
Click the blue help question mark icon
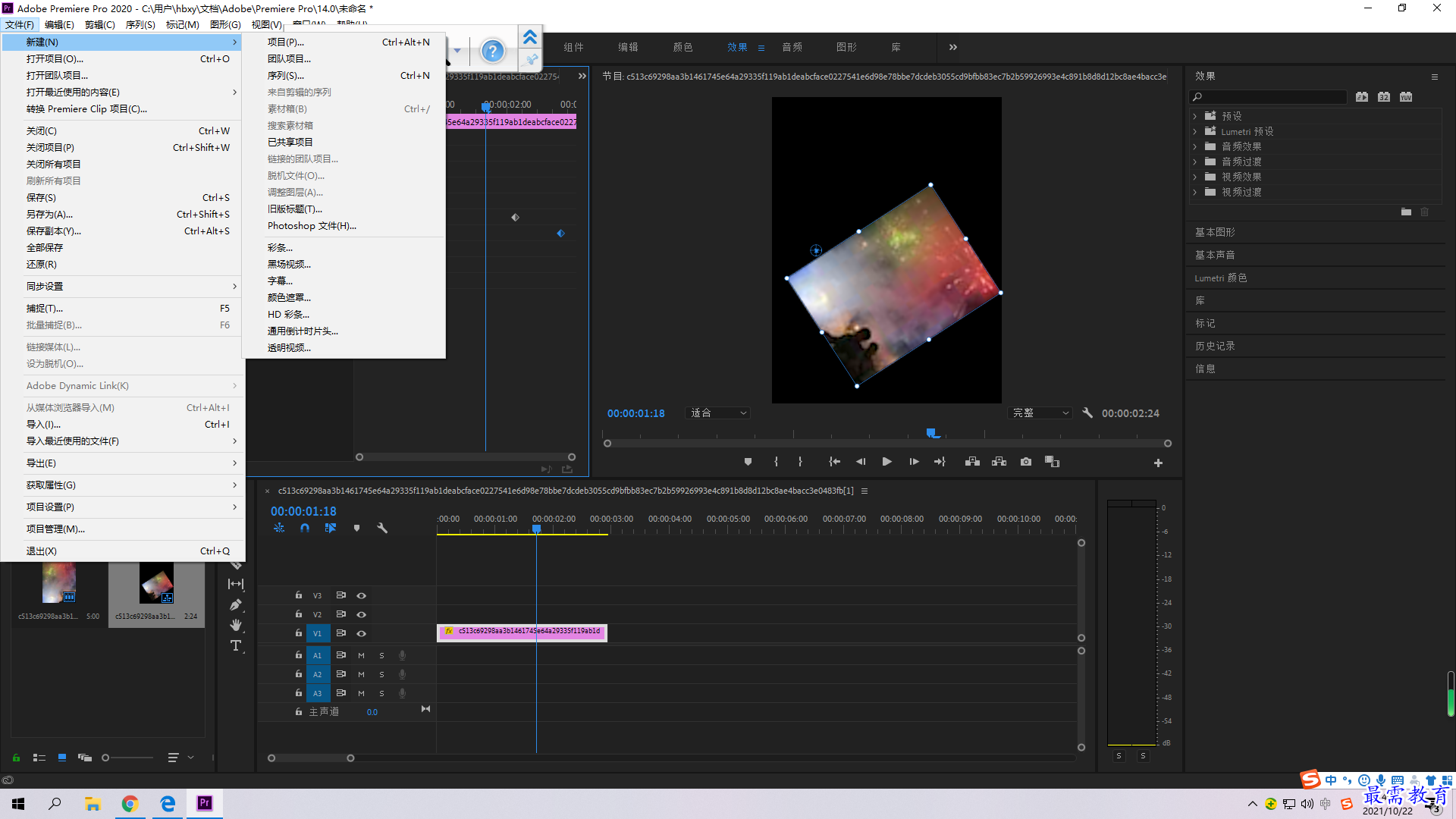coord(492,52)
